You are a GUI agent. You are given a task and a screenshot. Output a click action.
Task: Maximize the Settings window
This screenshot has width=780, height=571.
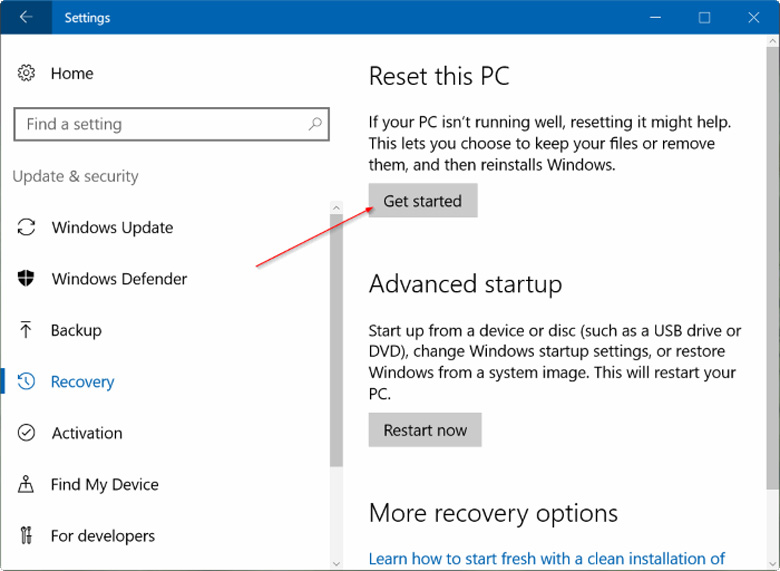(x=704, y=17)
